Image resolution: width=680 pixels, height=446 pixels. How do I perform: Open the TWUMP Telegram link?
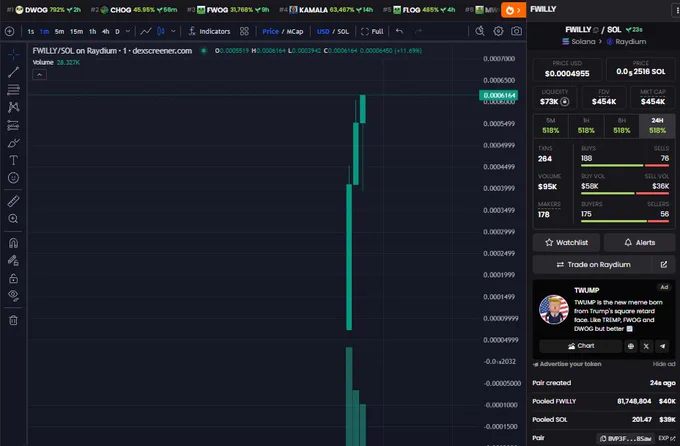coord(662,346)
